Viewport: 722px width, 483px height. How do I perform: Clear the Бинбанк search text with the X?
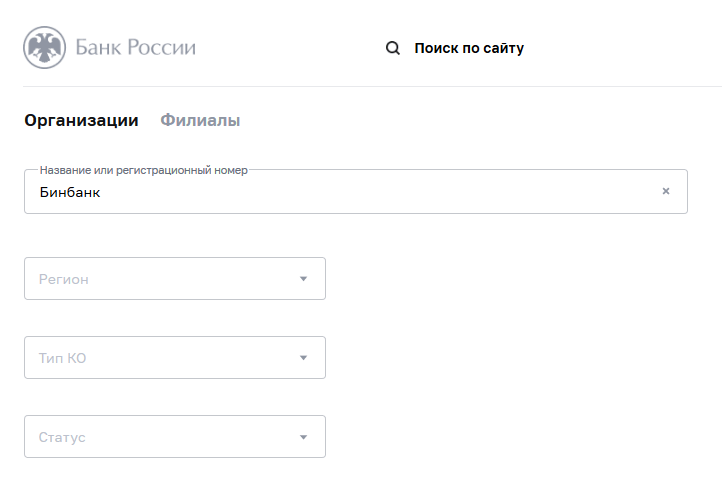click(666, 191)
